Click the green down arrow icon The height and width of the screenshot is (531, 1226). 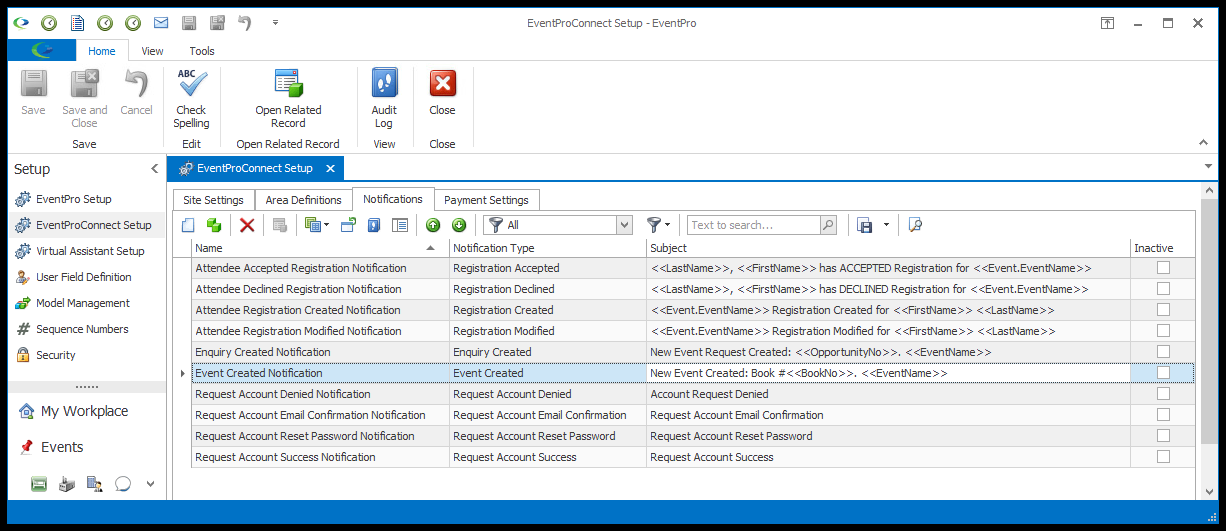(459, 225)
